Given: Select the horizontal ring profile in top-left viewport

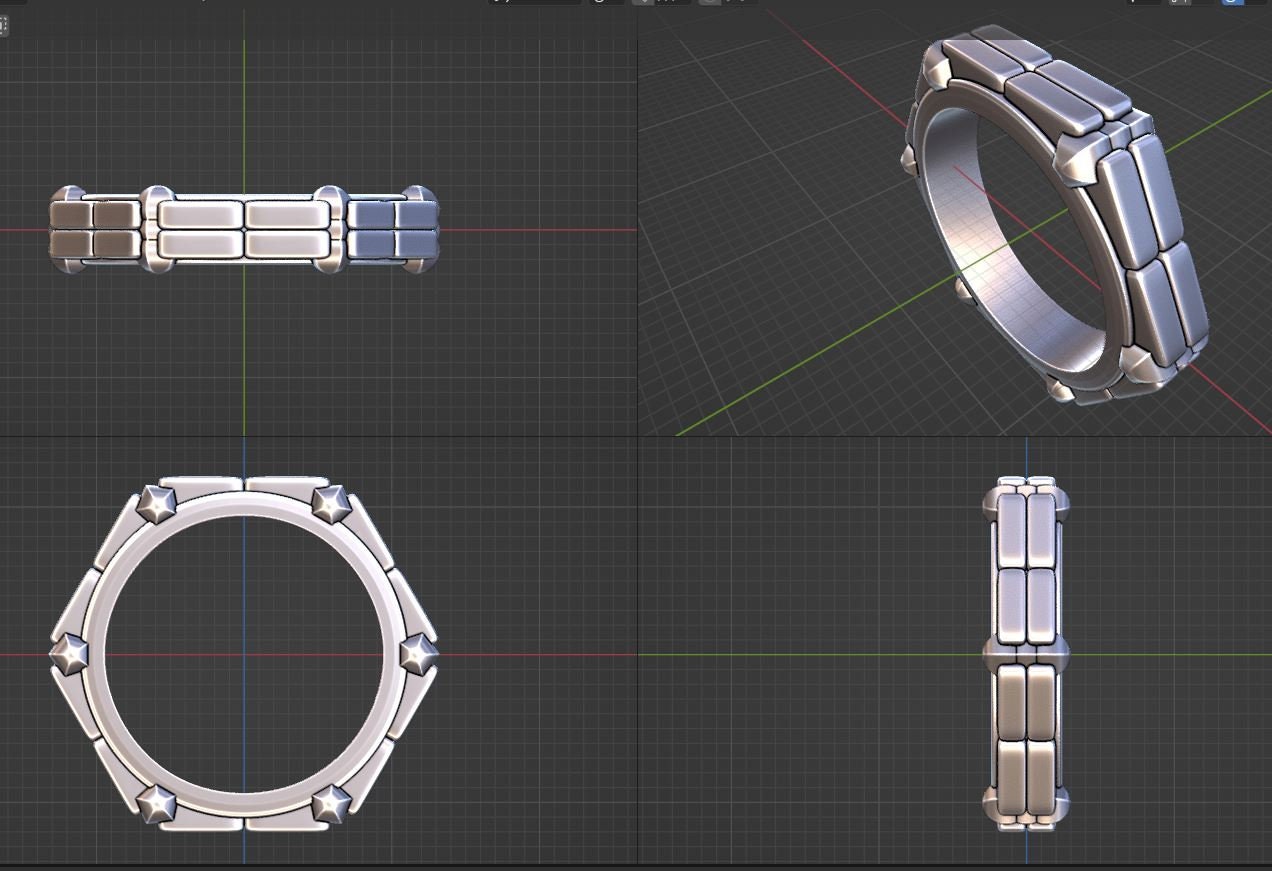Looking at the screenshot, I should click(x=244, y=230).
